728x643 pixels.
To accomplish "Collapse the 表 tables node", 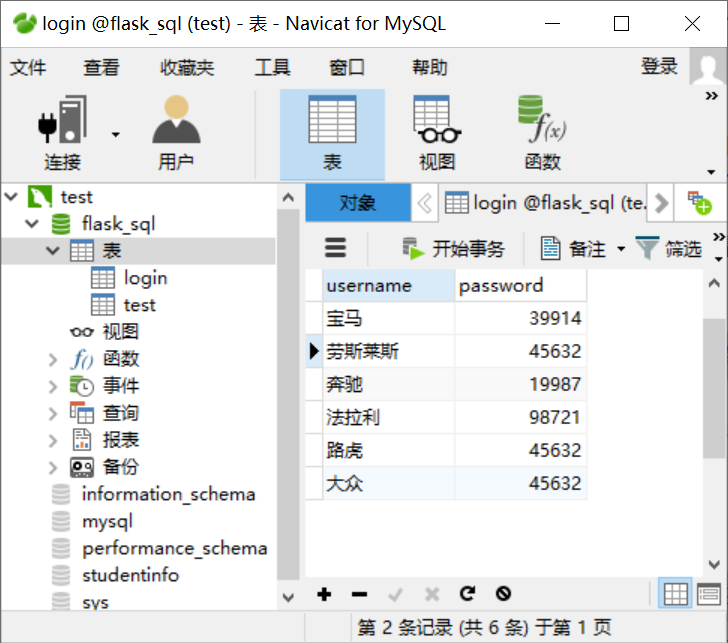I will (52, 251).
